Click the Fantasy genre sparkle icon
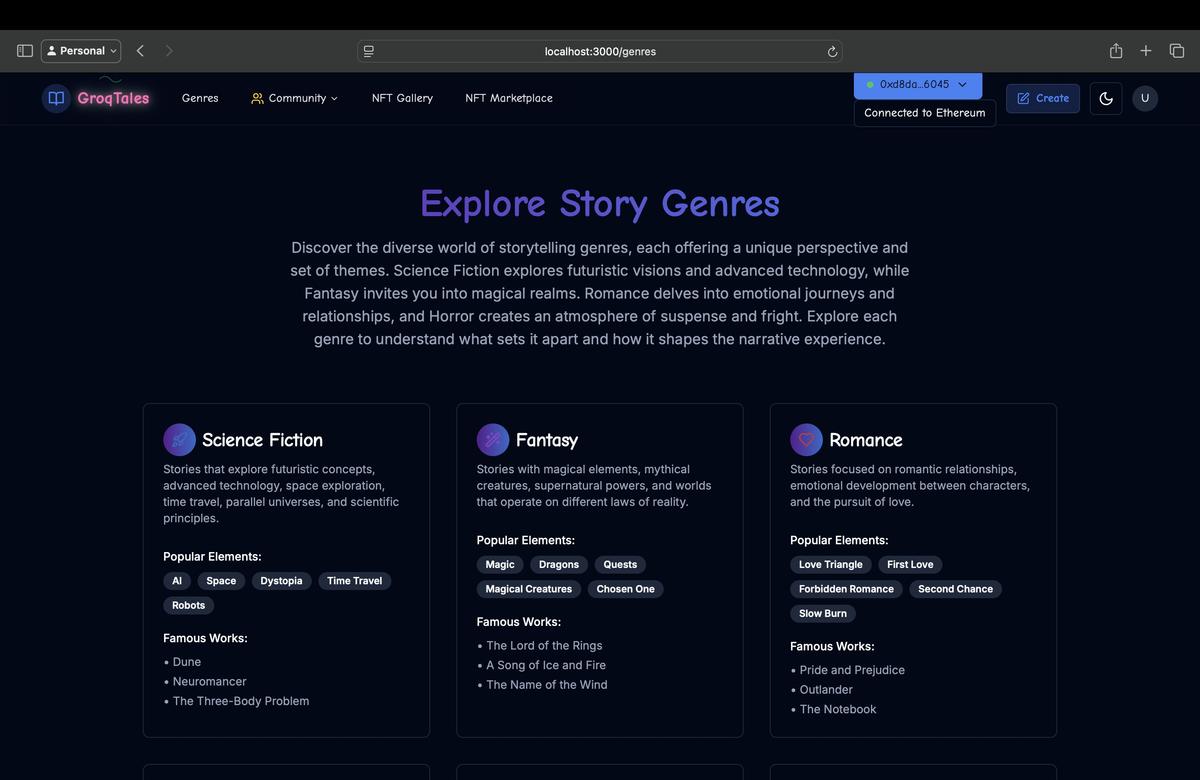The height and width of the screenshot is (780, 1200). coord(492,439)
